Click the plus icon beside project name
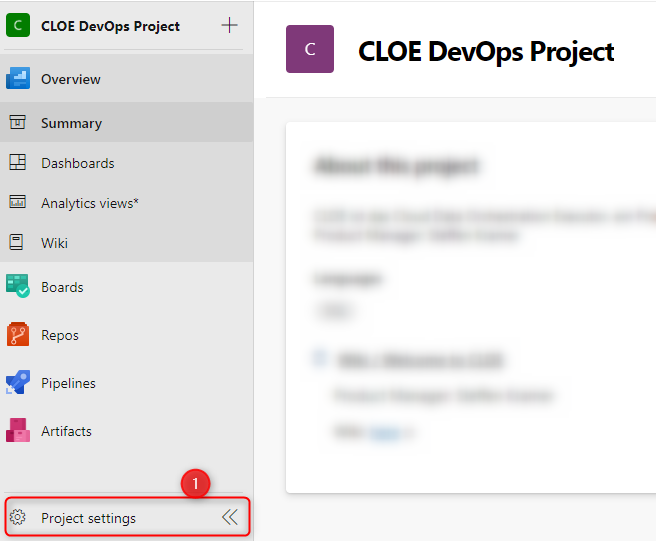Viewport: 656px width, 541px height. coord(229,26)
